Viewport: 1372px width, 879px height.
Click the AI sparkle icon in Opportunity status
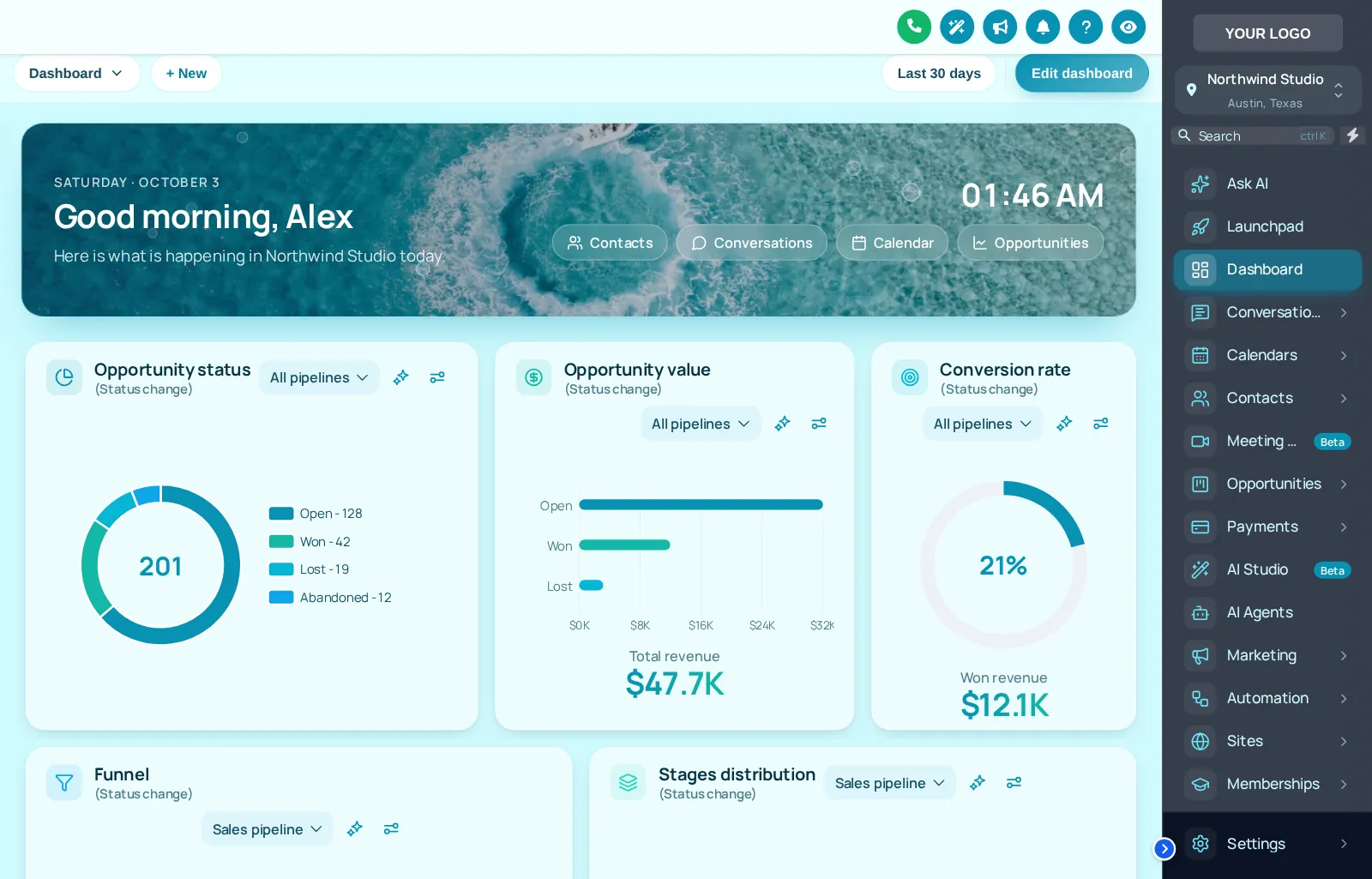click(x=400, y=377)
